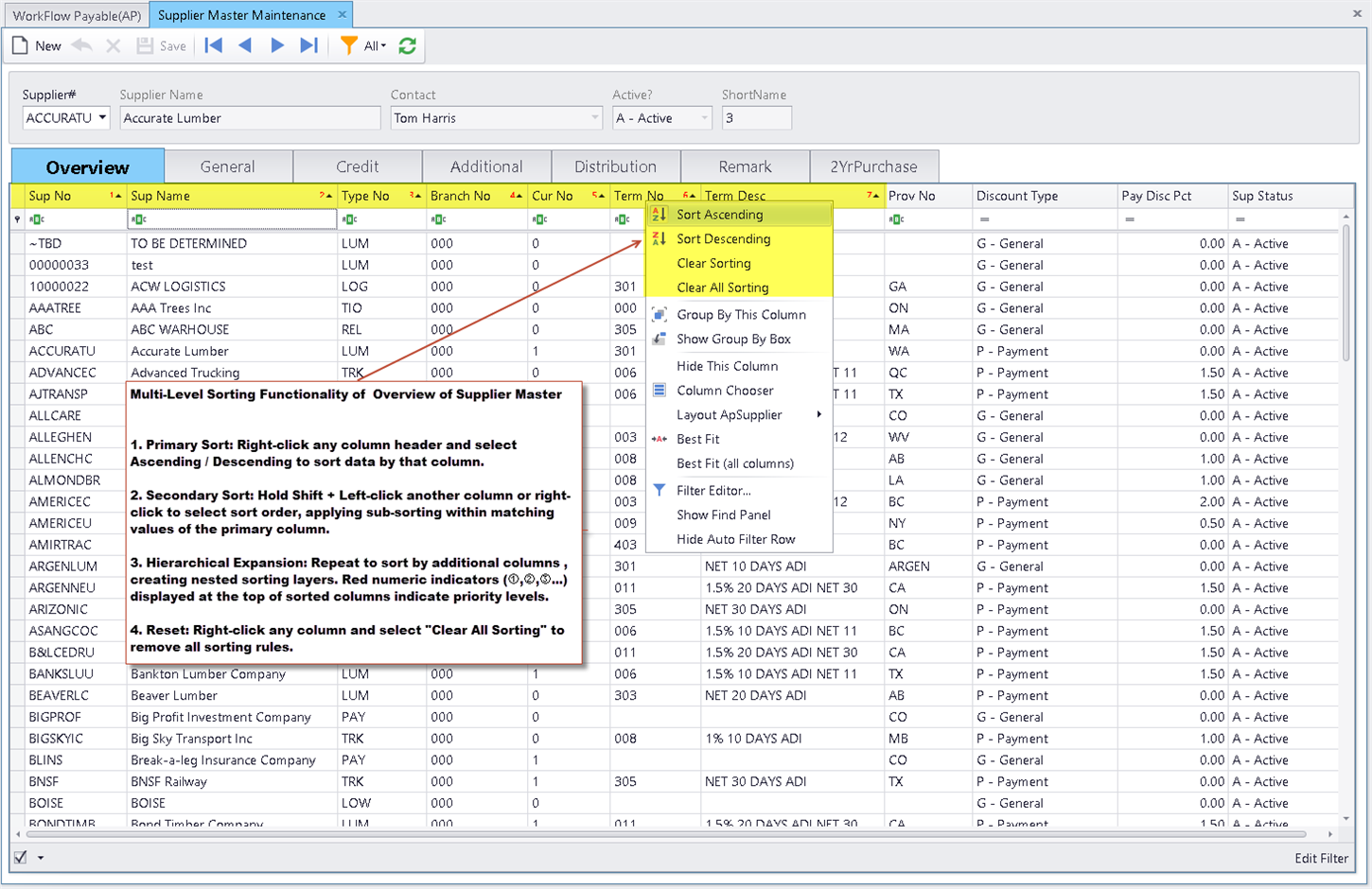1372x889 pixels.
Task: Click the Edit Filter button
Action: [1321, 858]
